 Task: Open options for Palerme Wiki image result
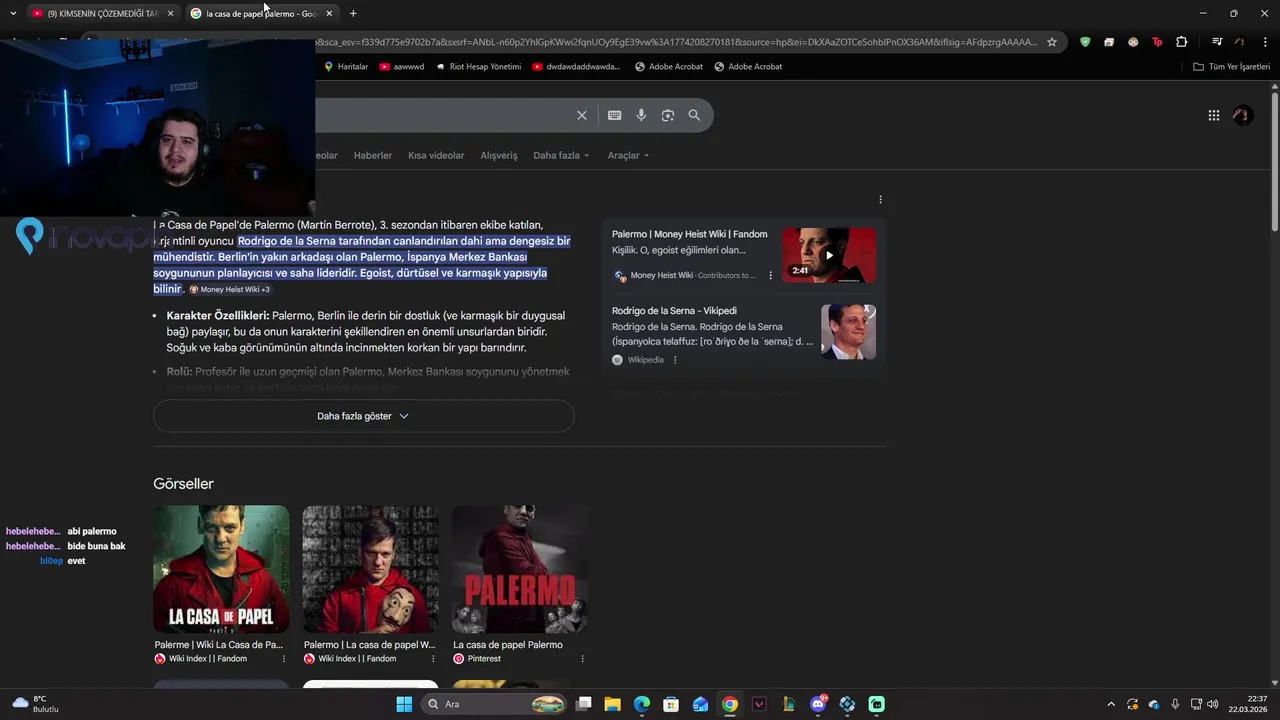(x=284, y=659)
